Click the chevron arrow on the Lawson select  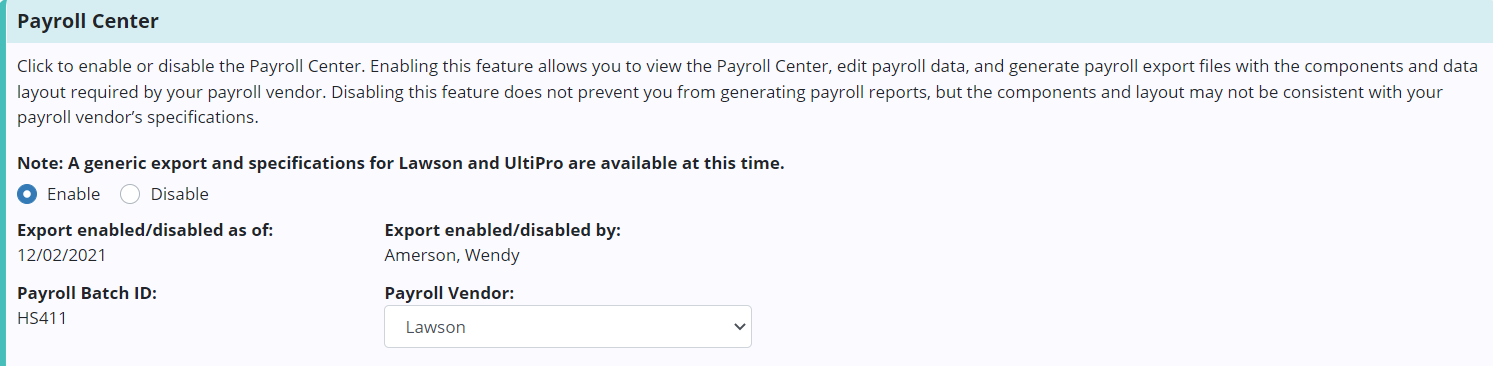coord(739,327)
